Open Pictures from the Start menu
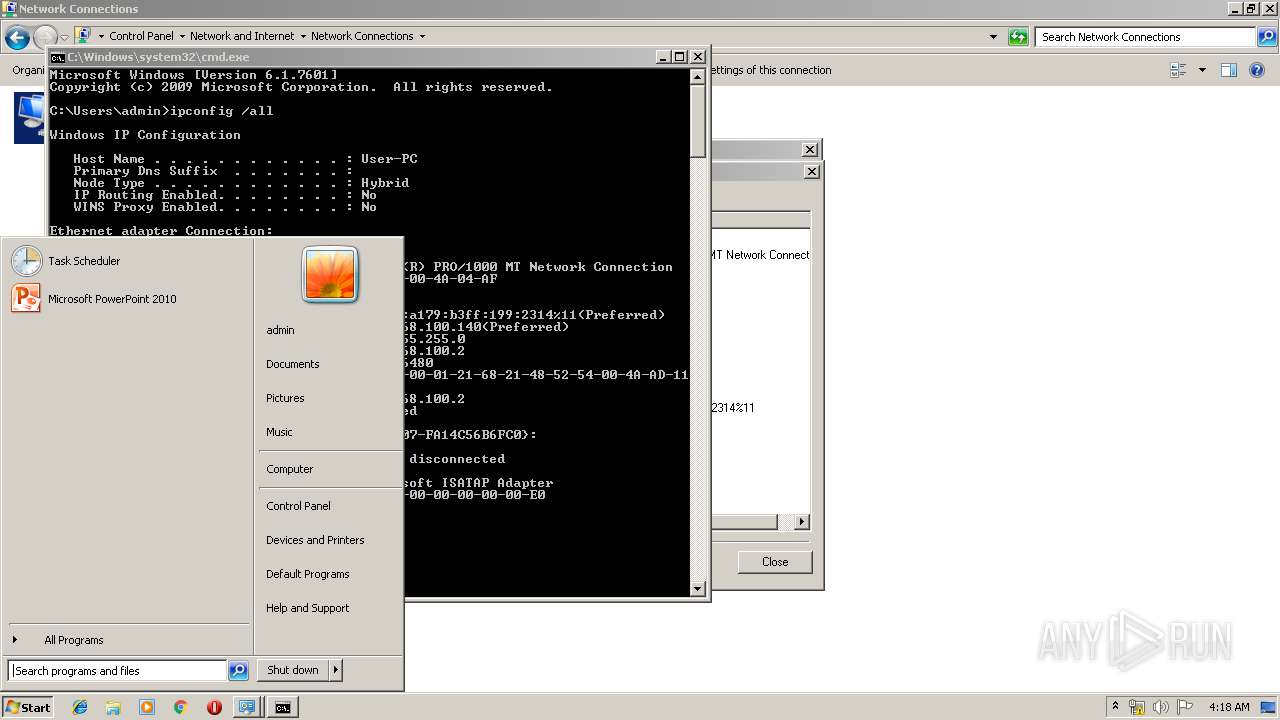 click(285, 398)
